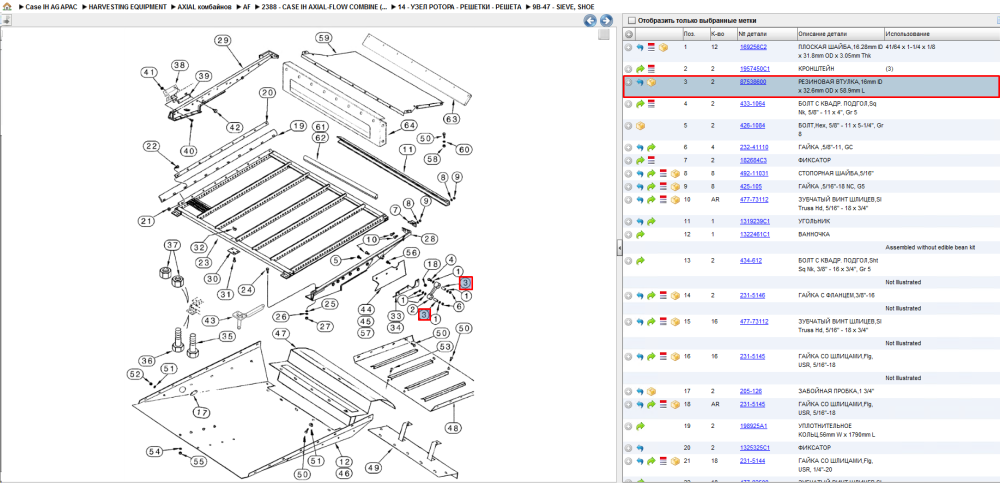Select callout 49 in the diagram
This screenshot has width=1000, height=483.
click(x=374, y=468)
